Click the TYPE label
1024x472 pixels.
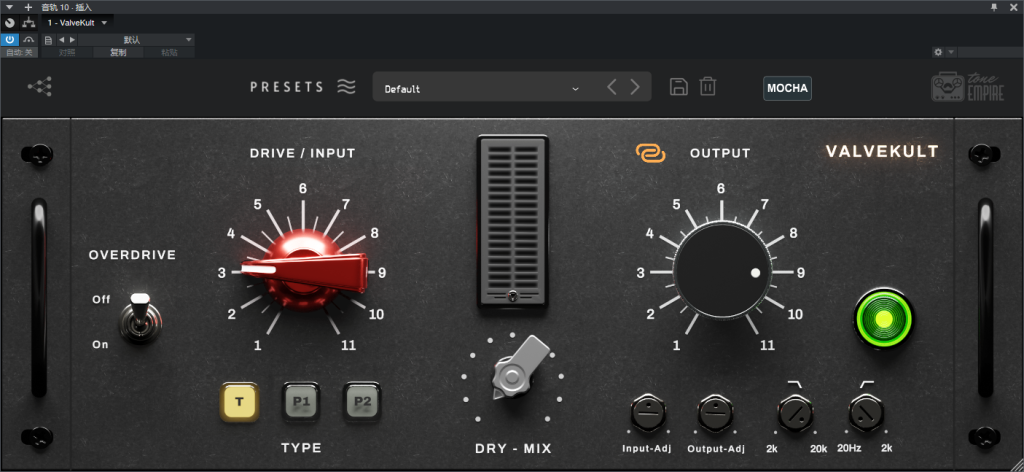click(x=302, y=448)
